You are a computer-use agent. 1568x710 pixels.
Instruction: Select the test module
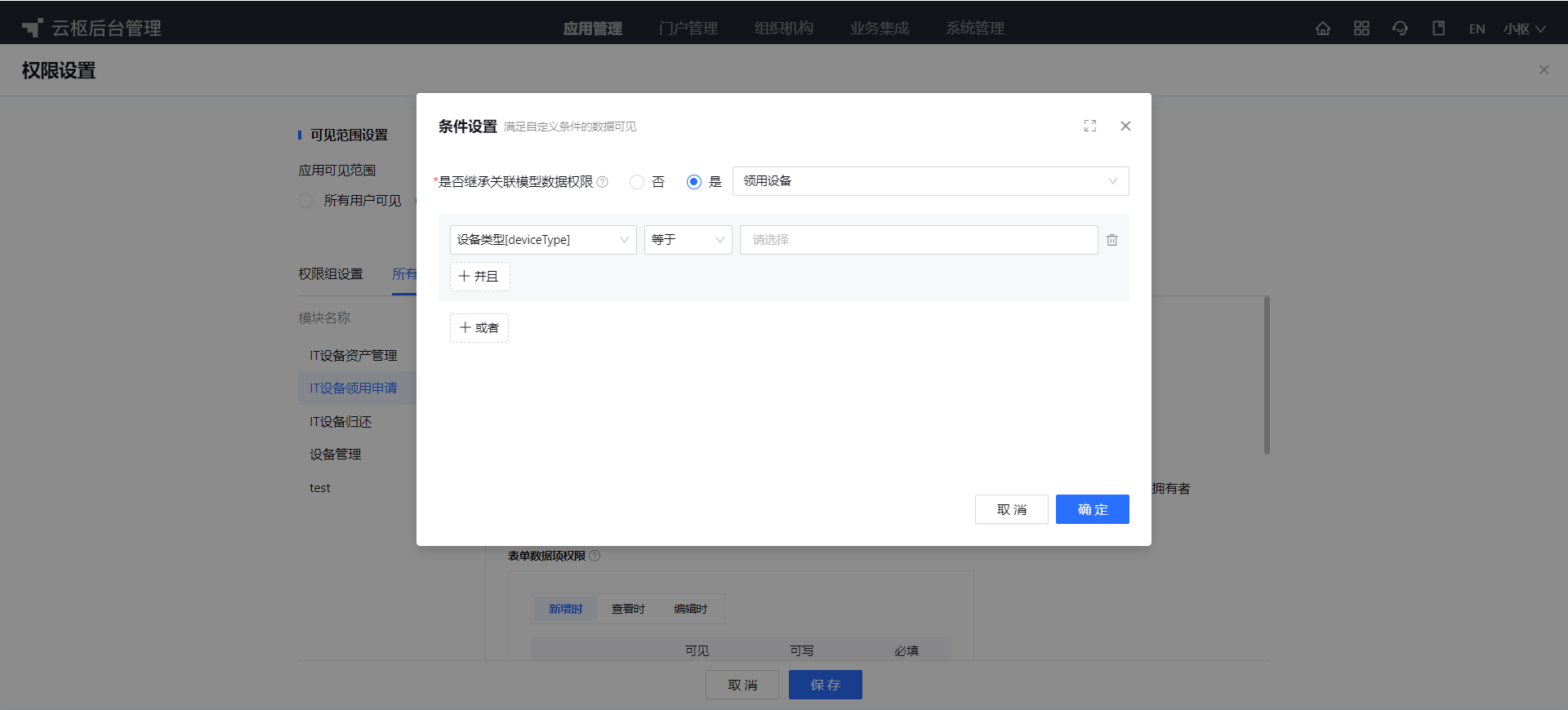(x=320, y=488)
